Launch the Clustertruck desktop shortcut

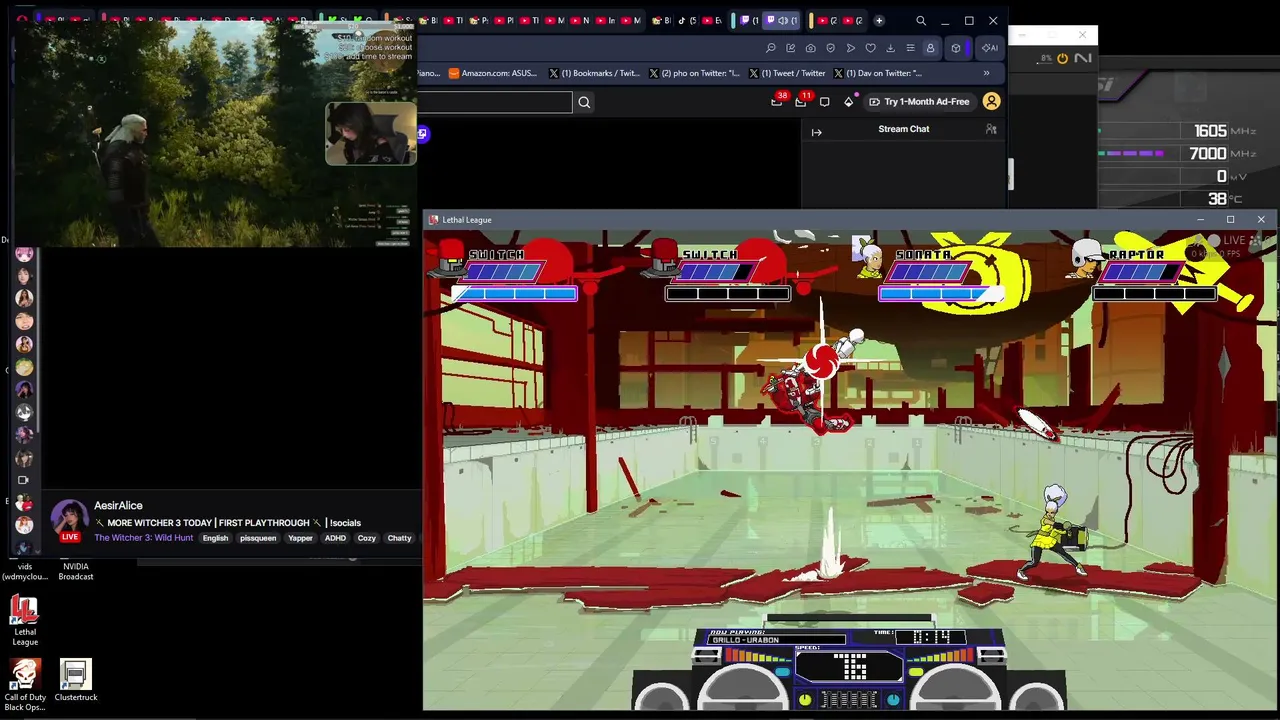tap(76, 680)
